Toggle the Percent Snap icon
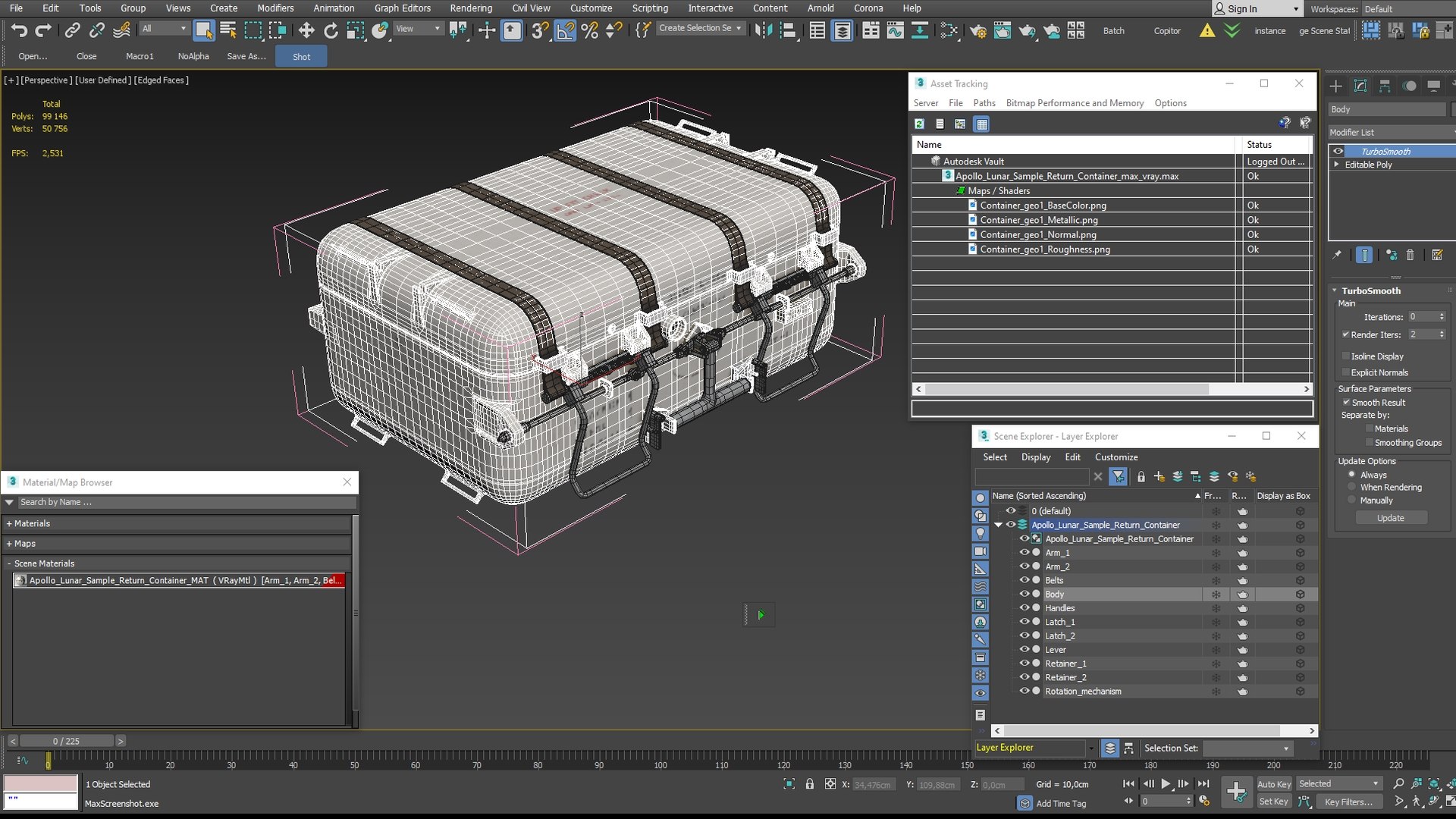This screenshot has width=1456, height=819. coord(589,30)
